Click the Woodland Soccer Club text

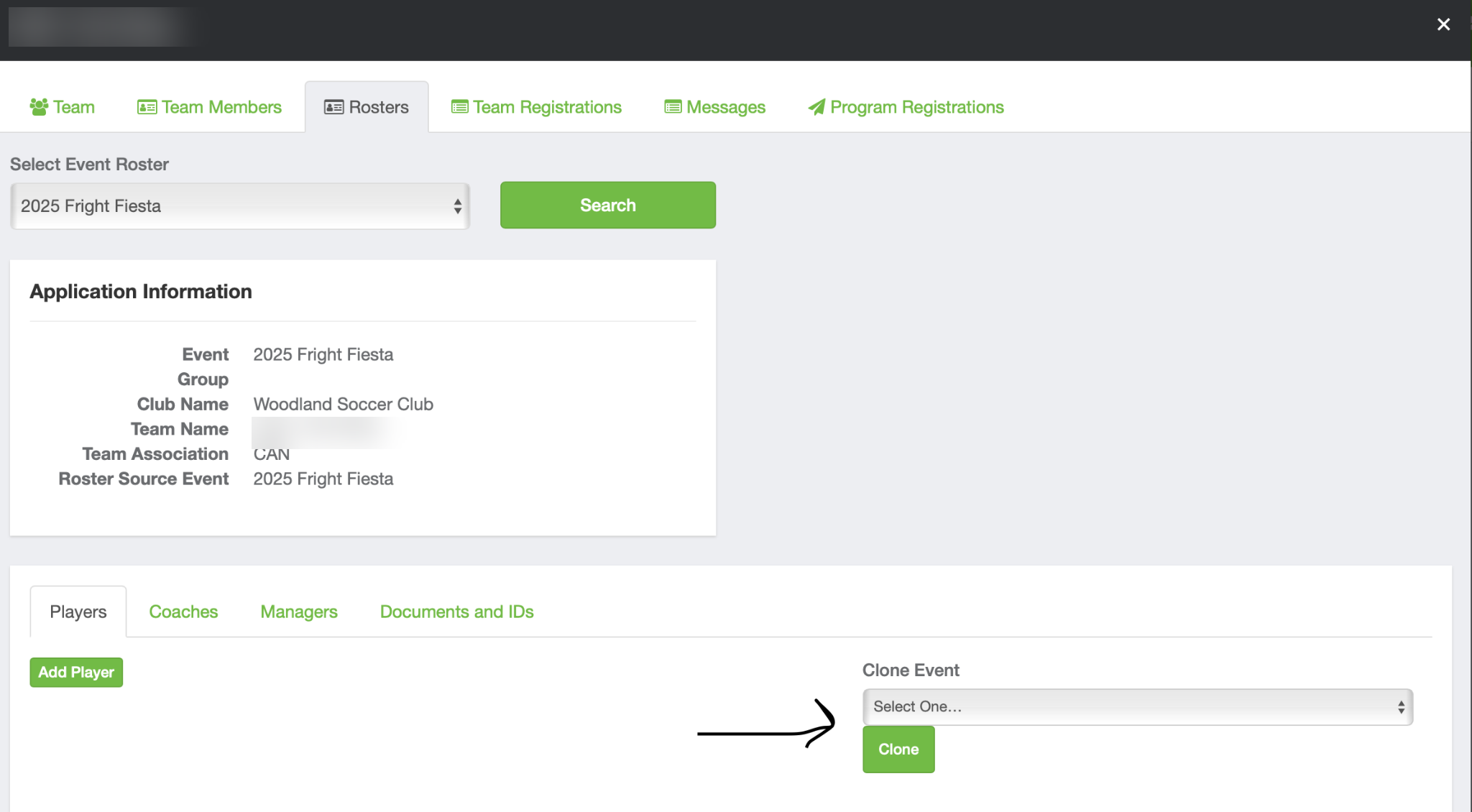point(344,405)
